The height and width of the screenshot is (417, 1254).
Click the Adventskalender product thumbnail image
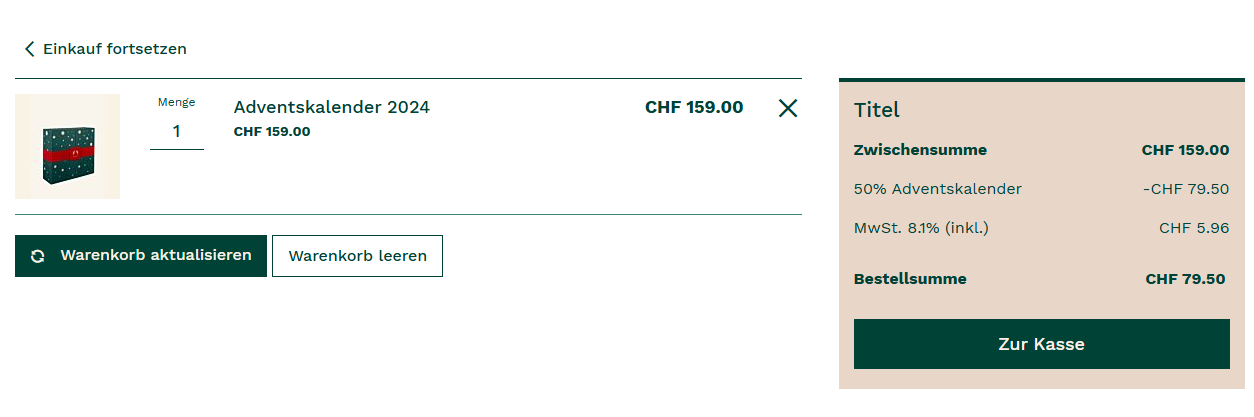pyautogui.click(x=68, y=147)
